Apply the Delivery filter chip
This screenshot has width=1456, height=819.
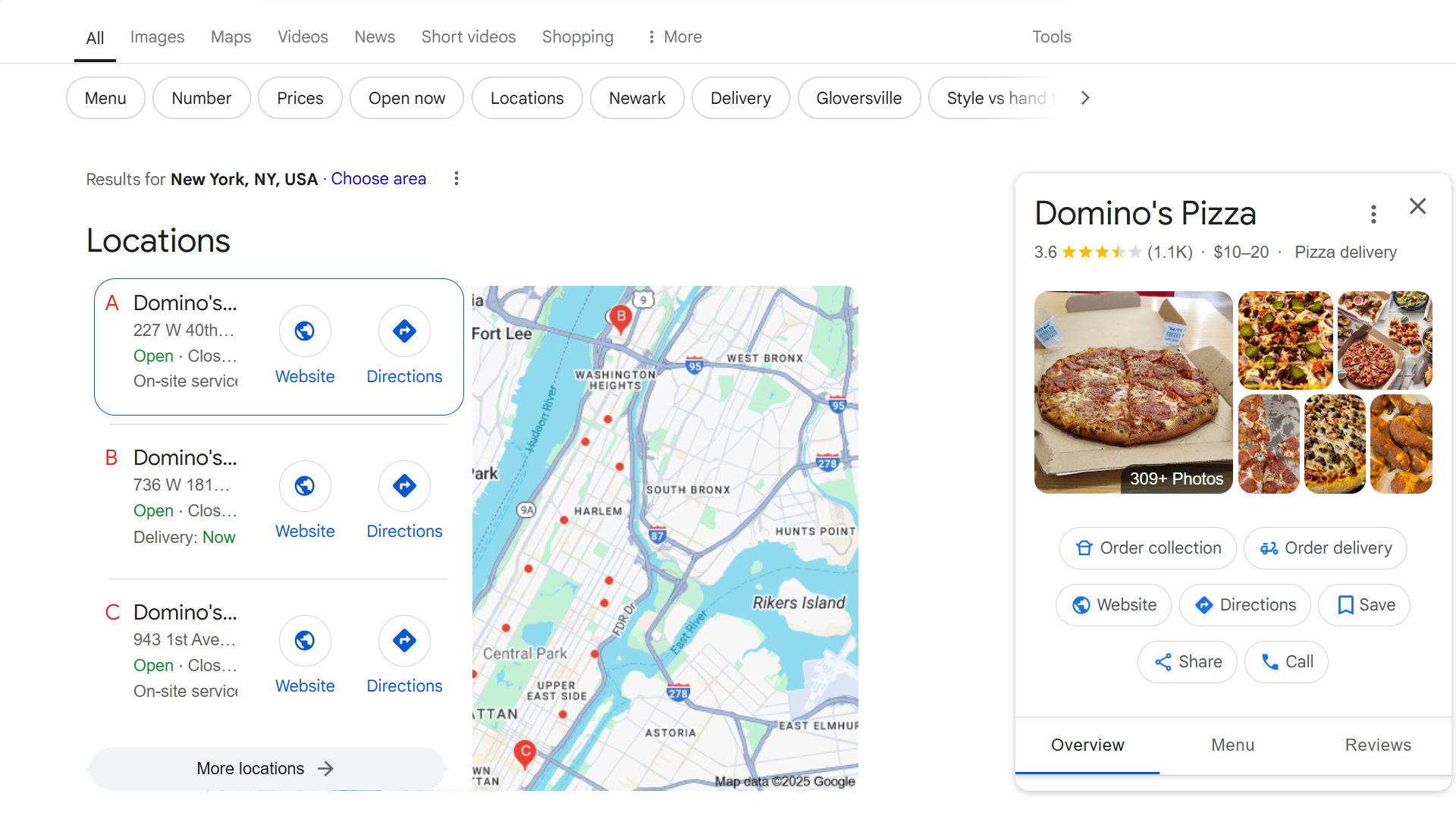click(740, 99)
